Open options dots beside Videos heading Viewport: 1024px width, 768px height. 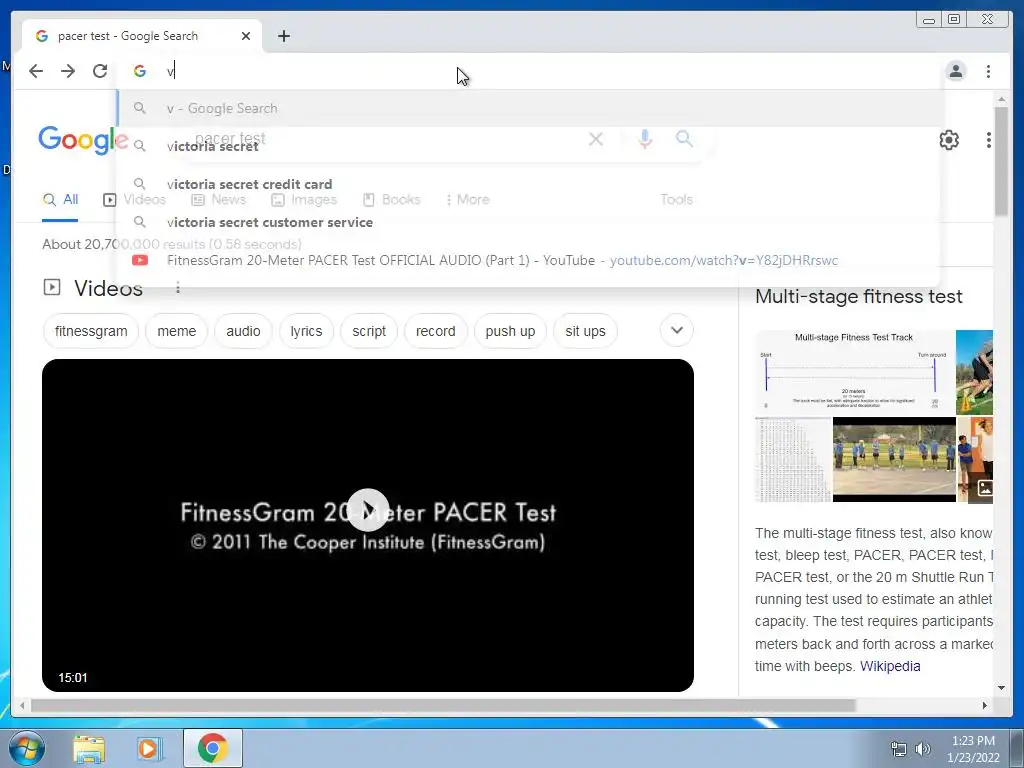pyautogui.click(x=178, y=287)
